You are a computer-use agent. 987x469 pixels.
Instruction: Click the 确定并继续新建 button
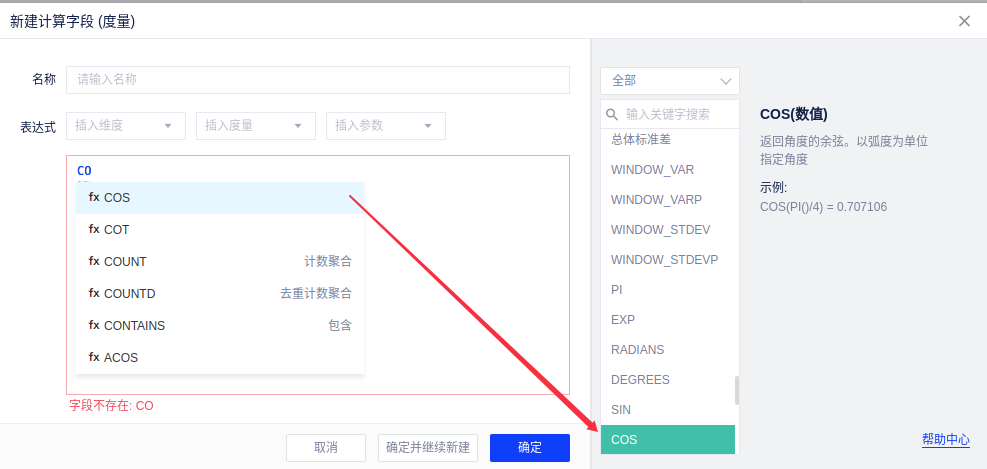(x=428, y=448)
